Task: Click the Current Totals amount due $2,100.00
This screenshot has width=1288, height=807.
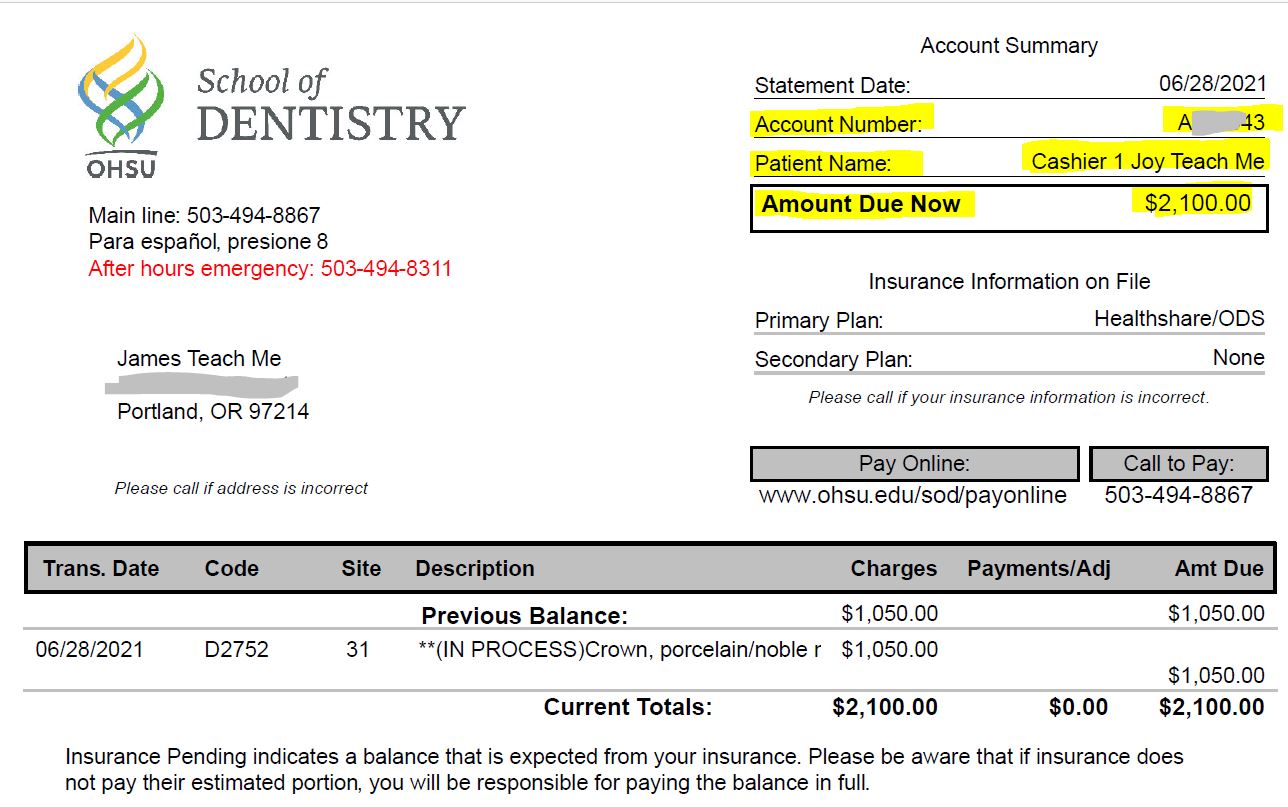Action: pos(1211,708)
